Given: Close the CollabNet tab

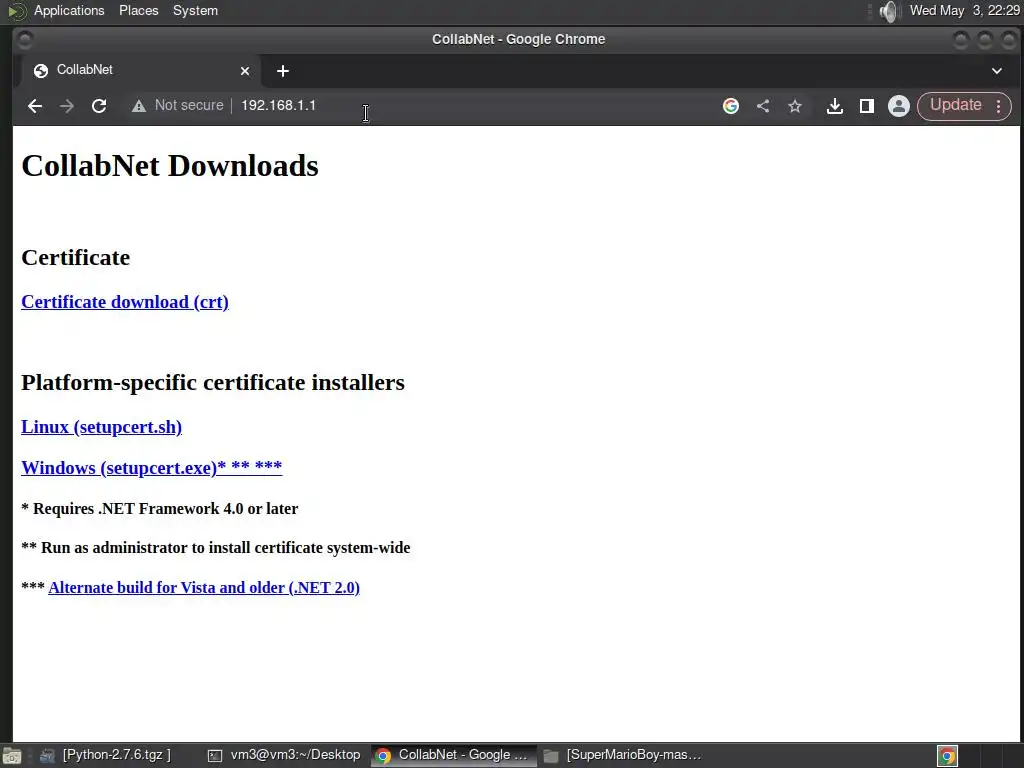Looking at the screenshot, I should (x=245, y=71).
